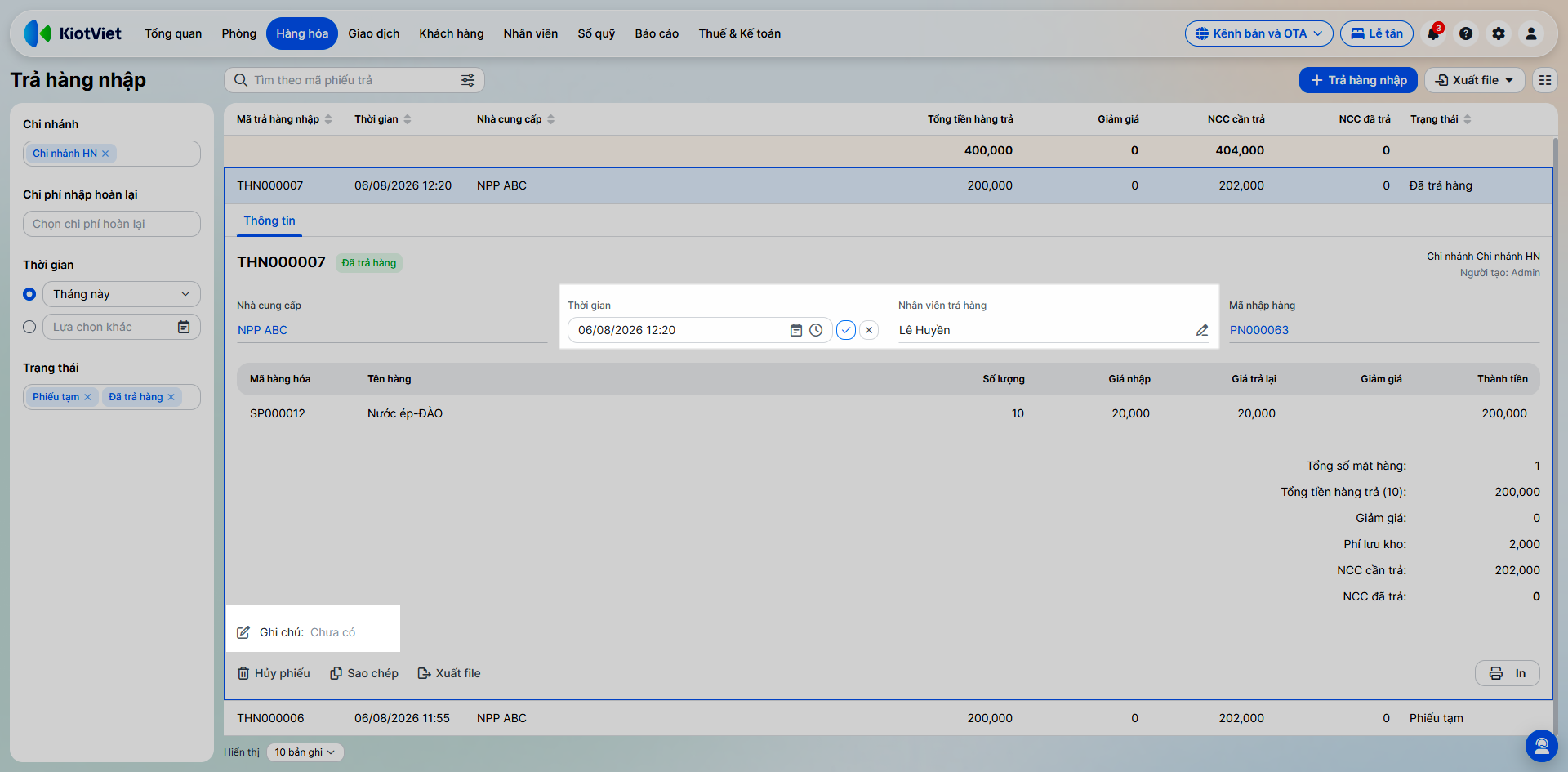Open Thuế & Kế toán menu
Viewport: 1568px width, 772px height.
740,33
